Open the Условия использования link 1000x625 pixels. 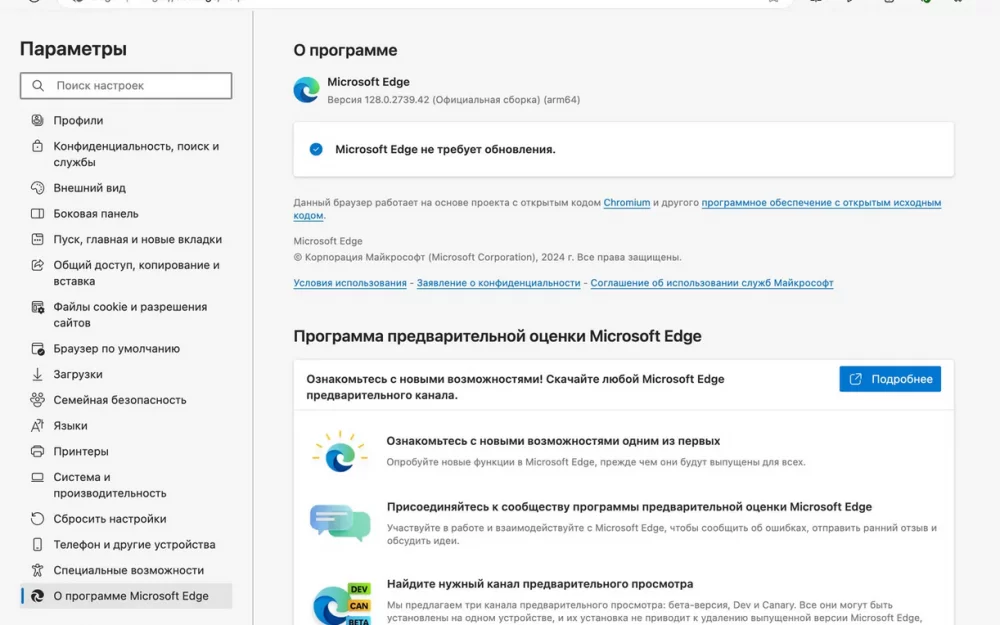349,283
